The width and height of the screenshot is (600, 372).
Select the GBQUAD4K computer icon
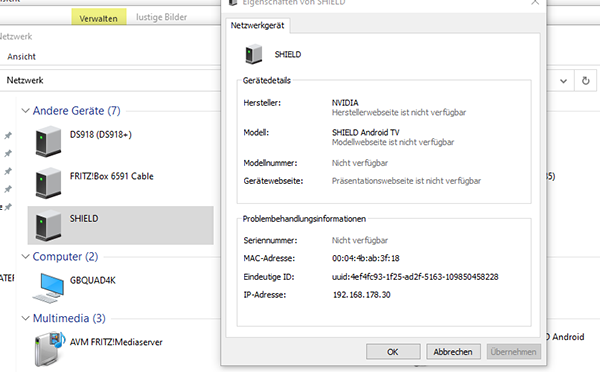(48, 288)
